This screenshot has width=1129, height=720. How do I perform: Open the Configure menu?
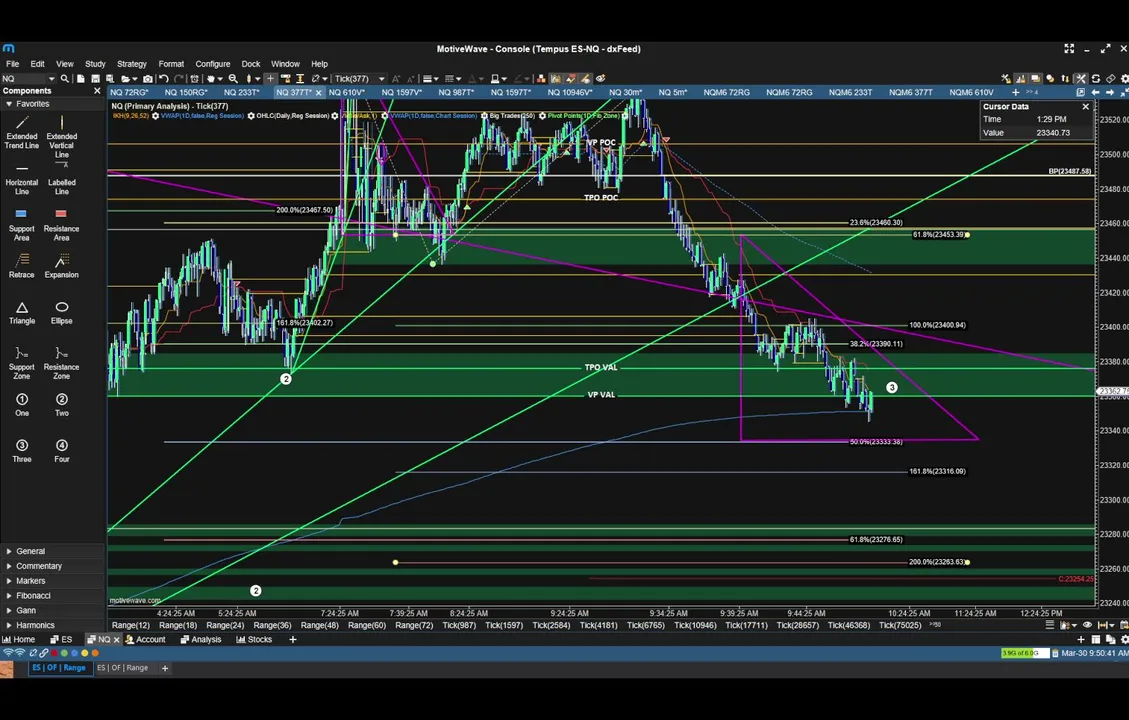pos(212,64)
